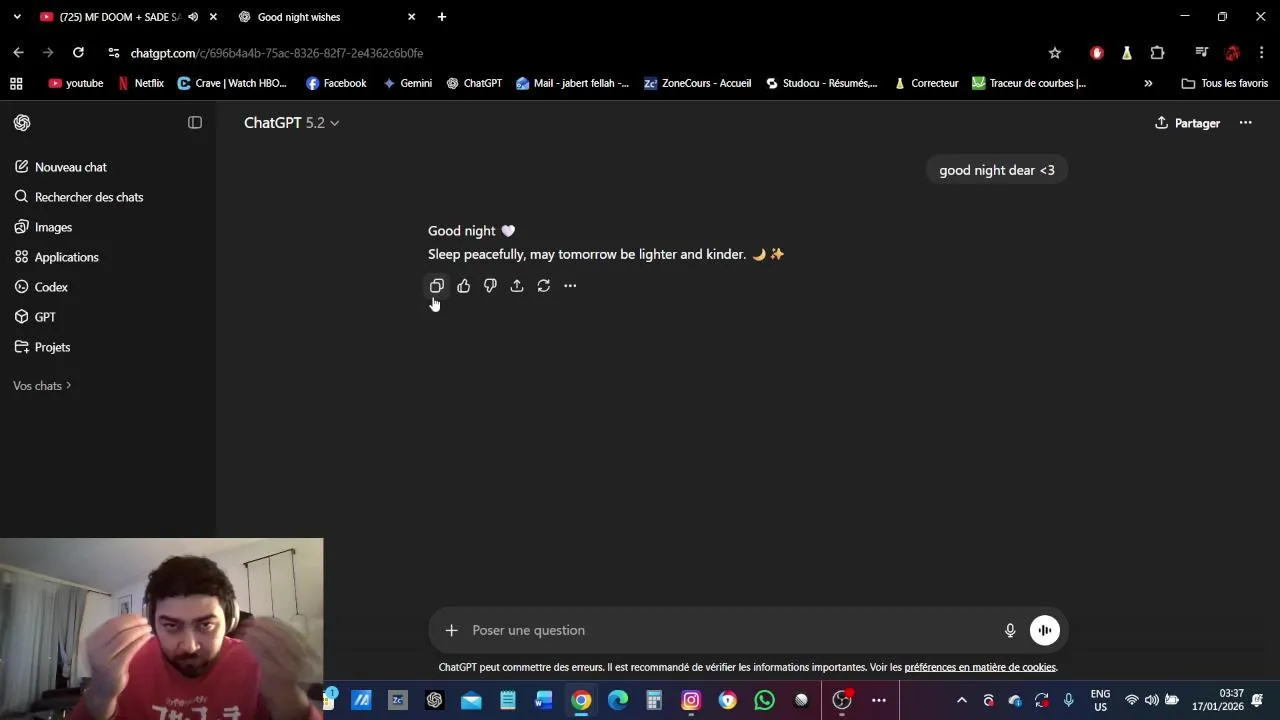Open more actions under the response
This screenshot has height=720, width=1280.
pos(570,286)
